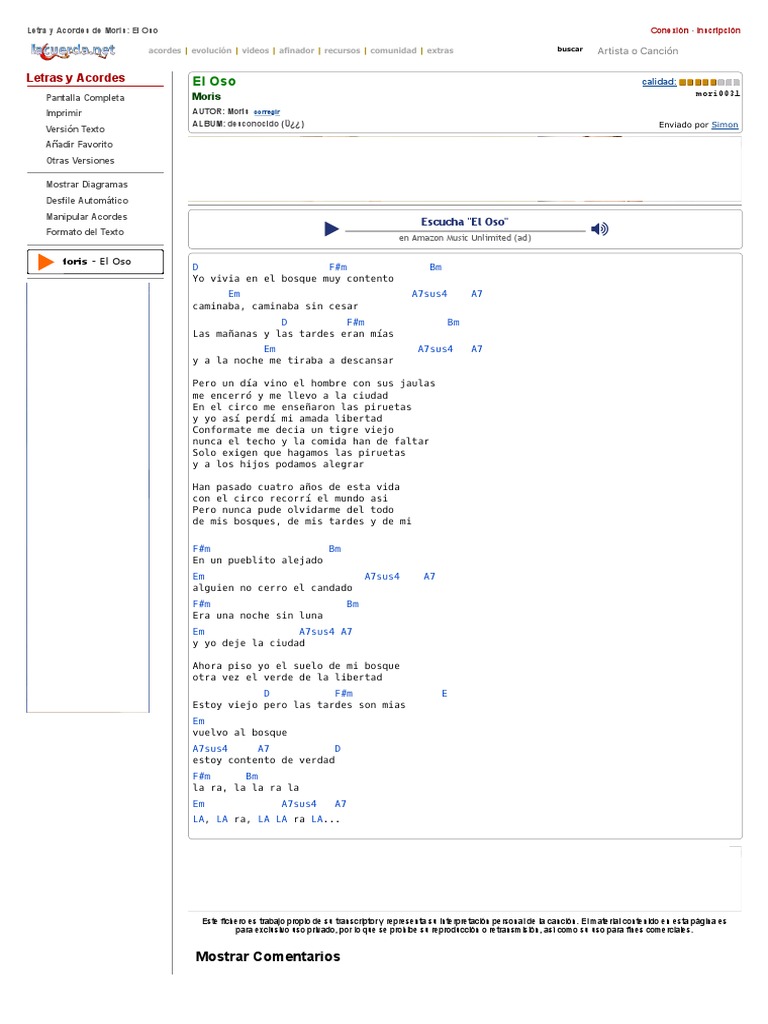
Task: Click Mostrar Comentarios
Action: point(268,957)
